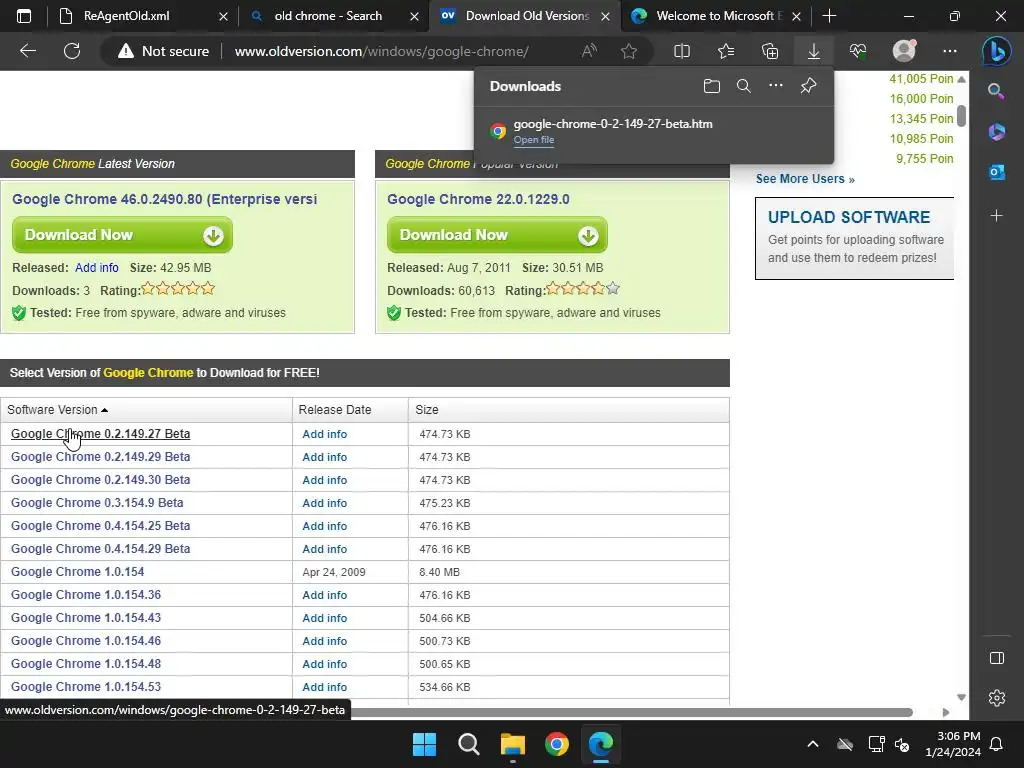Open the notification bell in taskbar
The height and width of the screenshot is (768, 1024).
coord(997,744)
